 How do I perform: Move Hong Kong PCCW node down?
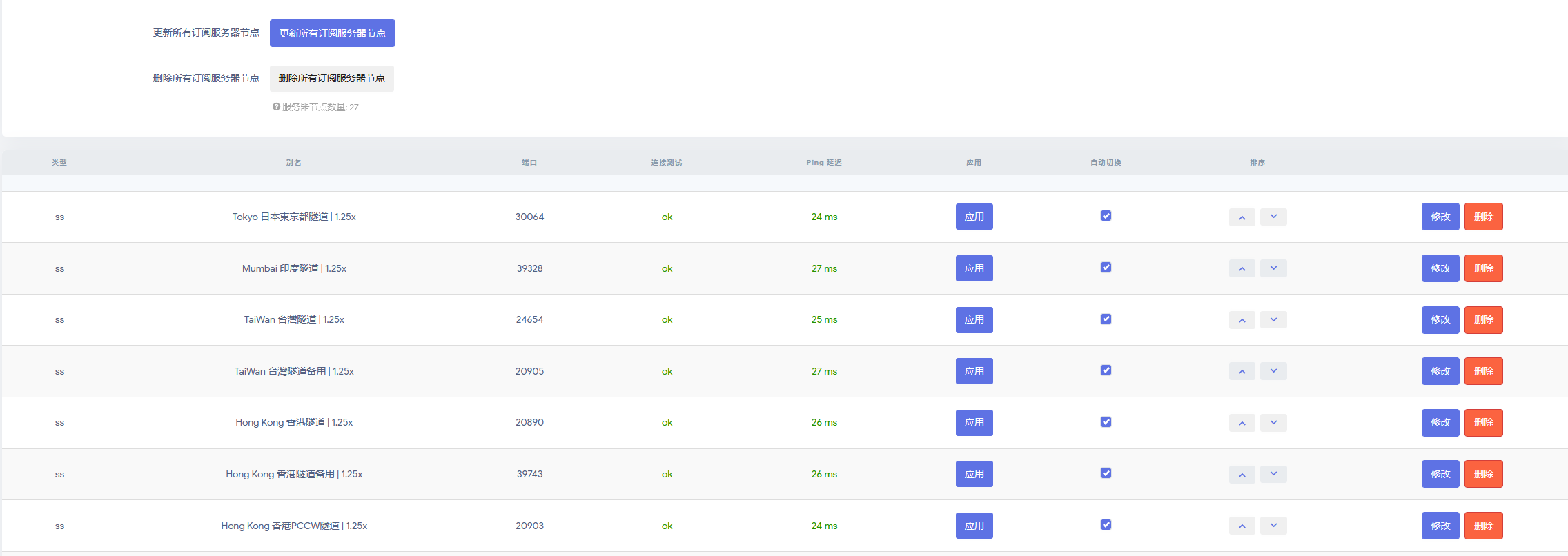pos(1273,526)
